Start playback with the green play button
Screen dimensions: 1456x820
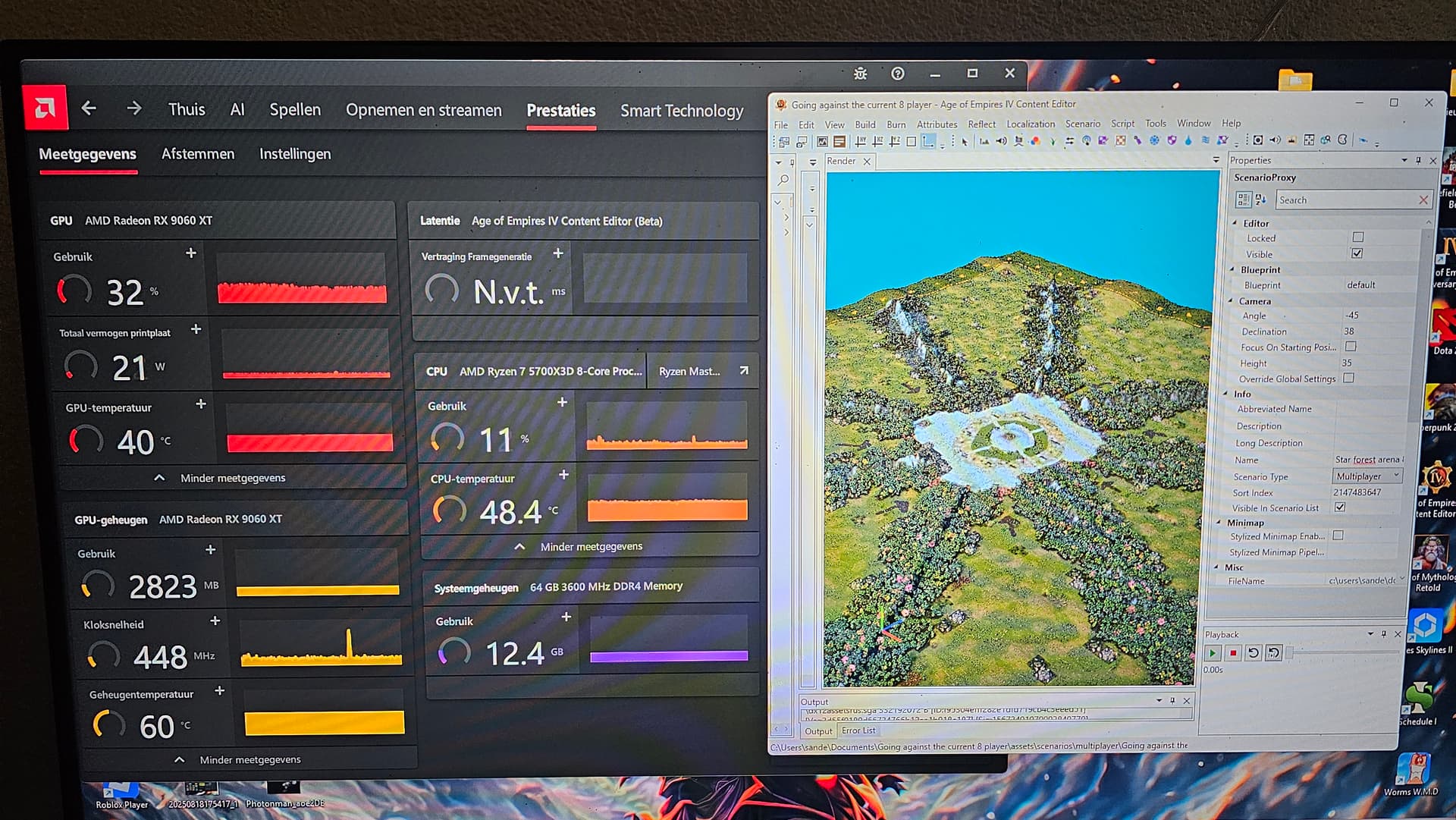pos(1212,653)
